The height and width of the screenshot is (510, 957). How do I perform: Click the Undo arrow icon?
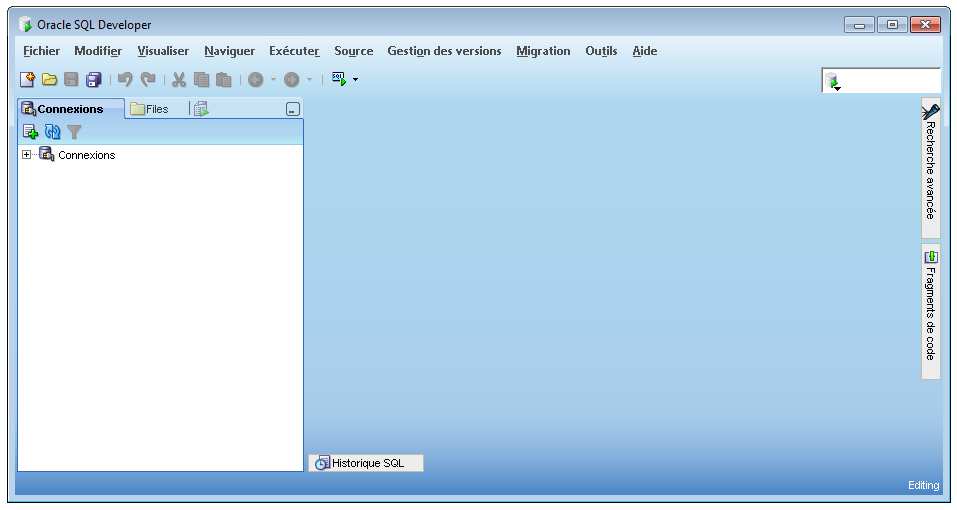coord(125,79)
